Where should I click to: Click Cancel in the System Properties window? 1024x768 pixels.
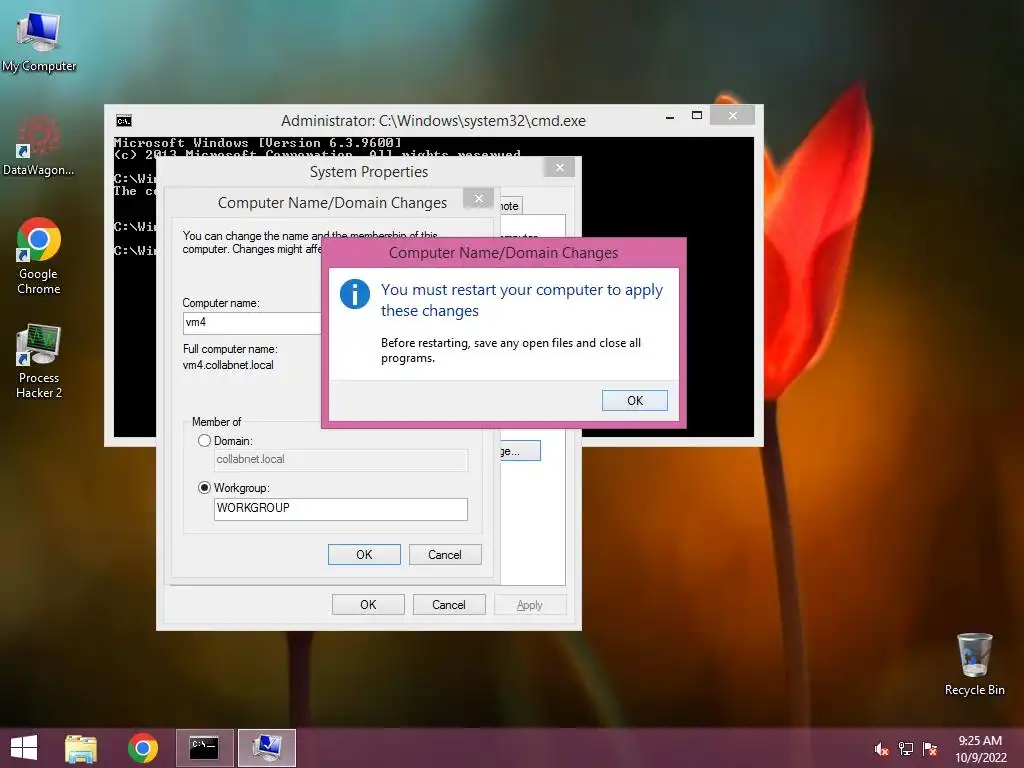[x=449, y=605]
